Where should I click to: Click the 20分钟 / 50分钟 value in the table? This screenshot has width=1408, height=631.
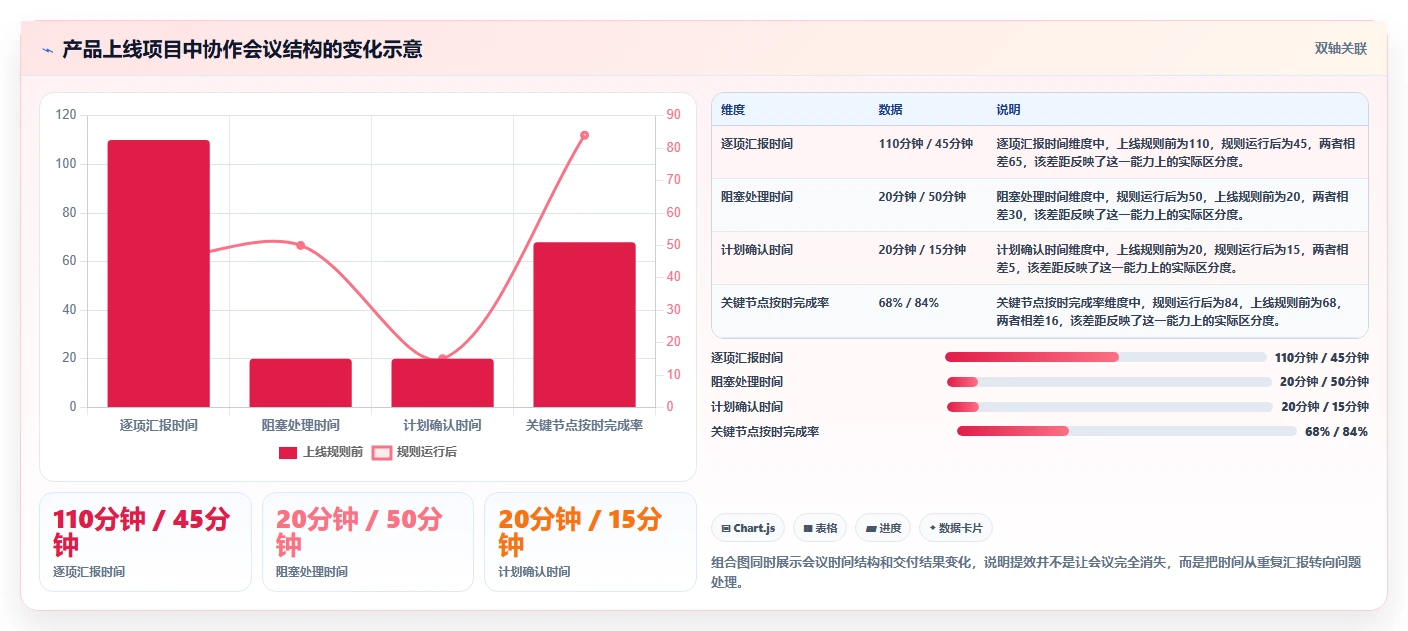coord(922,197)
